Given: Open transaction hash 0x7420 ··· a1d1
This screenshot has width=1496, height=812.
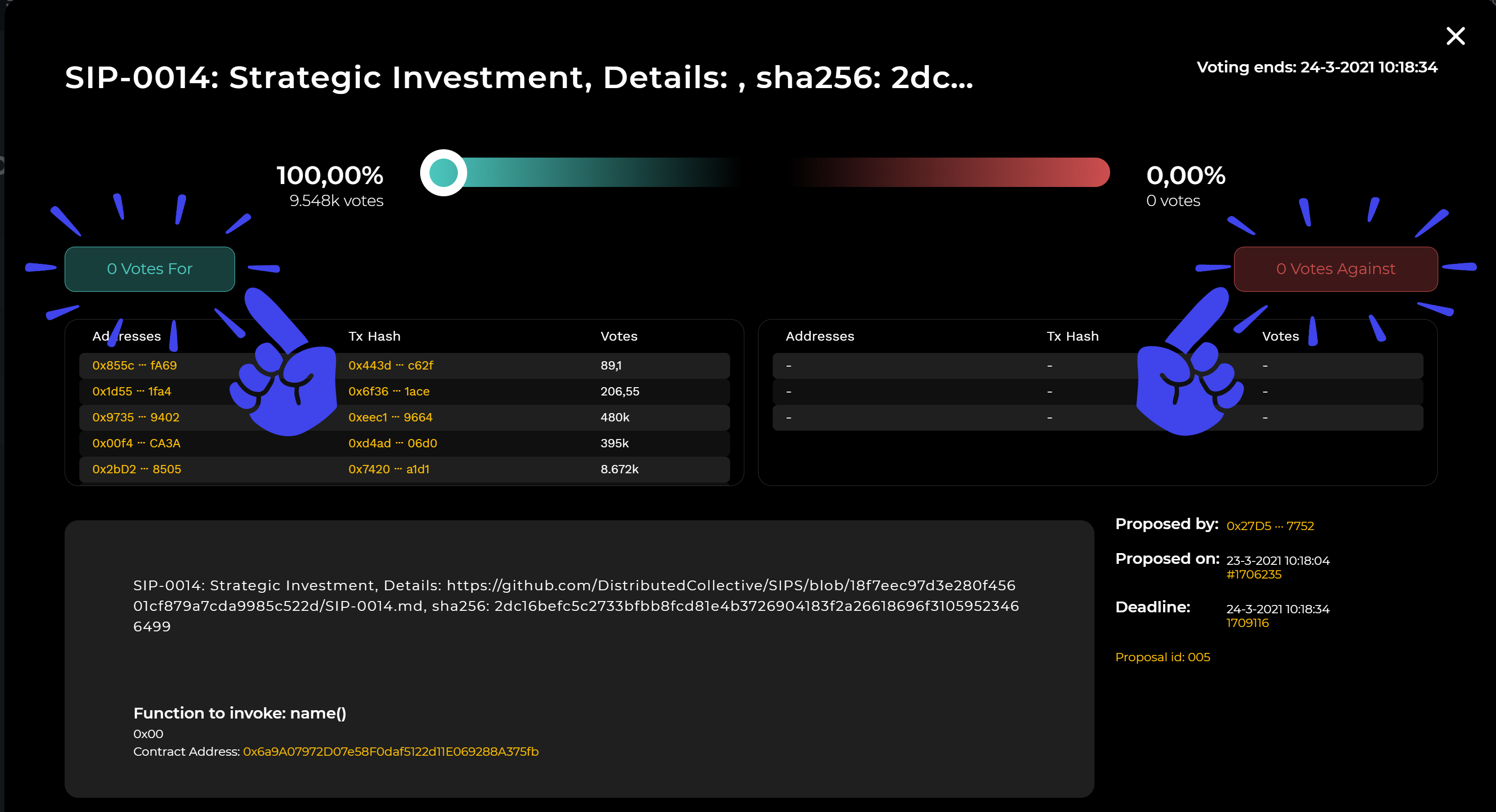Looking at the screenshot, I should 389,469.
